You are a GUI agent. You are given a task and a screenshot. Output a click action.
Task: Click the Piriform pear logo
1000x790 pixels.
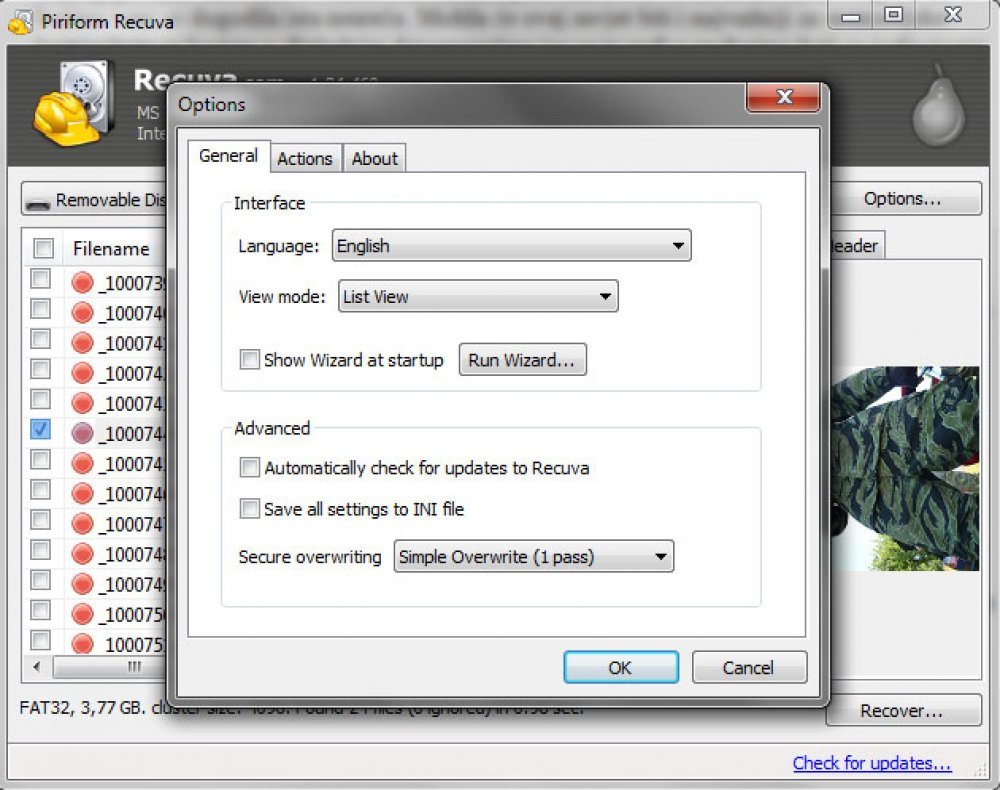(938, 105)
